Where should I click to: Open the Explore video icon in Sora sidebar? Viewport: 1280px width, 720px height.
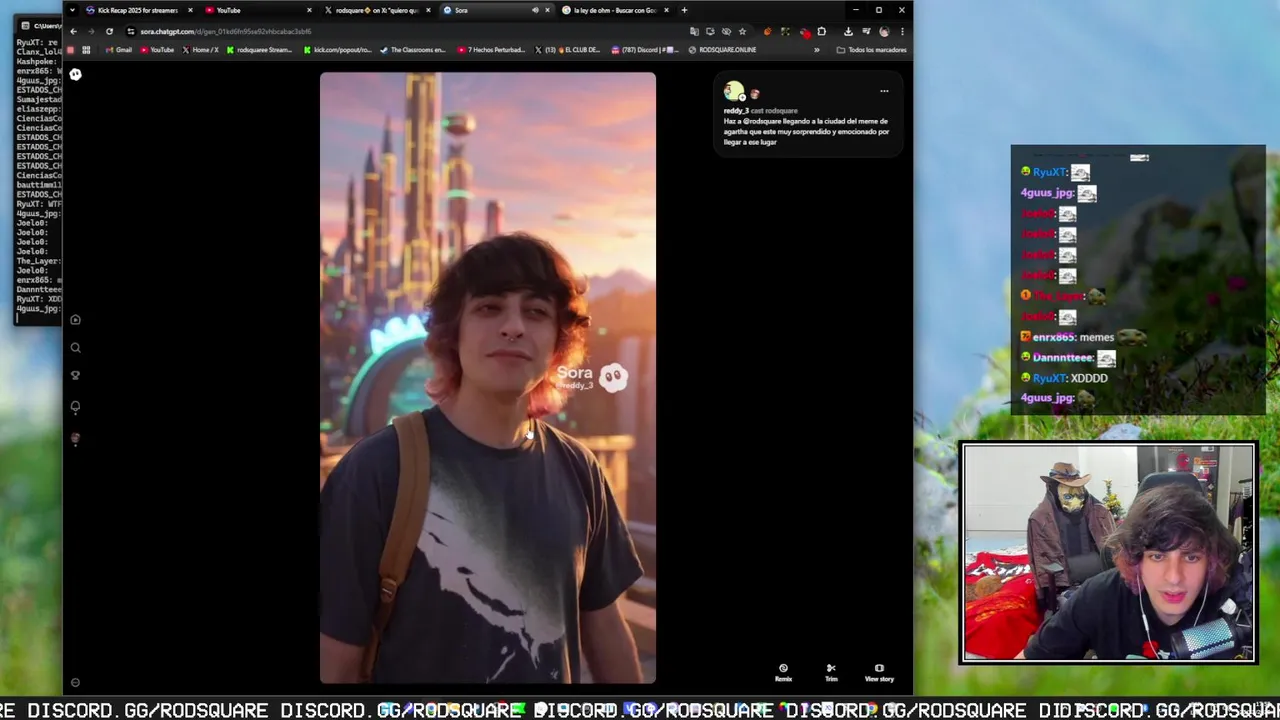pyautogui.click(x=75, y=320)
